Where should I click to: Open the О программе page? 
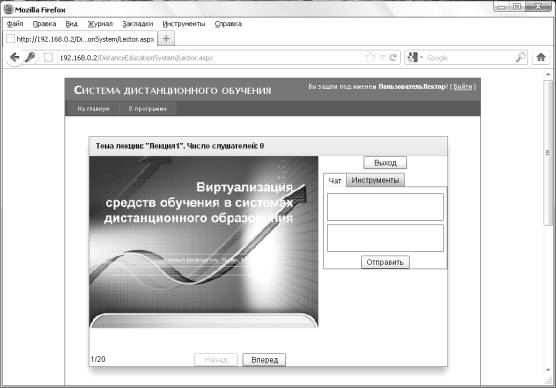click(x=148, y=109)
